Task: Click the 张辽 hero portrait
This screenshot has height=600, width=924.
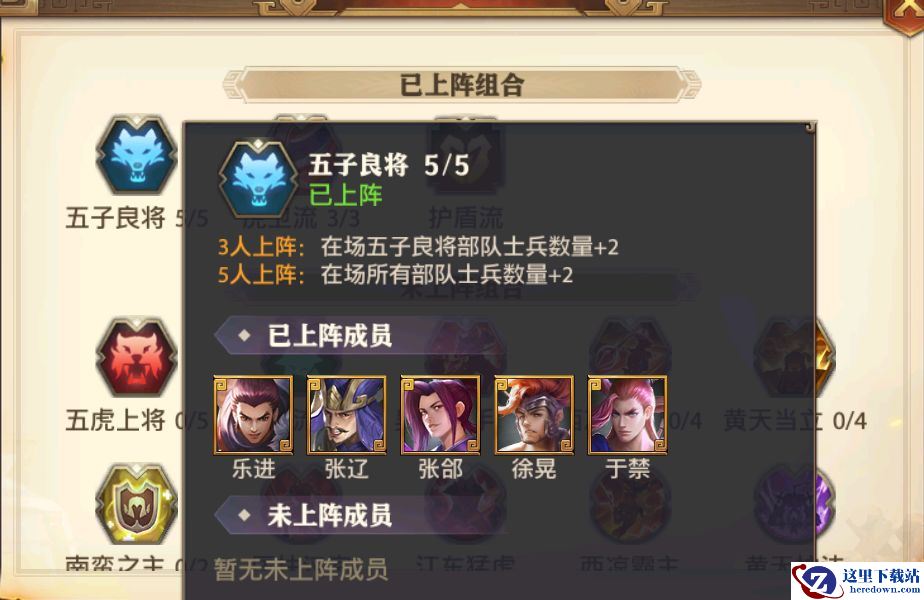Action: (x=347, y=415)
